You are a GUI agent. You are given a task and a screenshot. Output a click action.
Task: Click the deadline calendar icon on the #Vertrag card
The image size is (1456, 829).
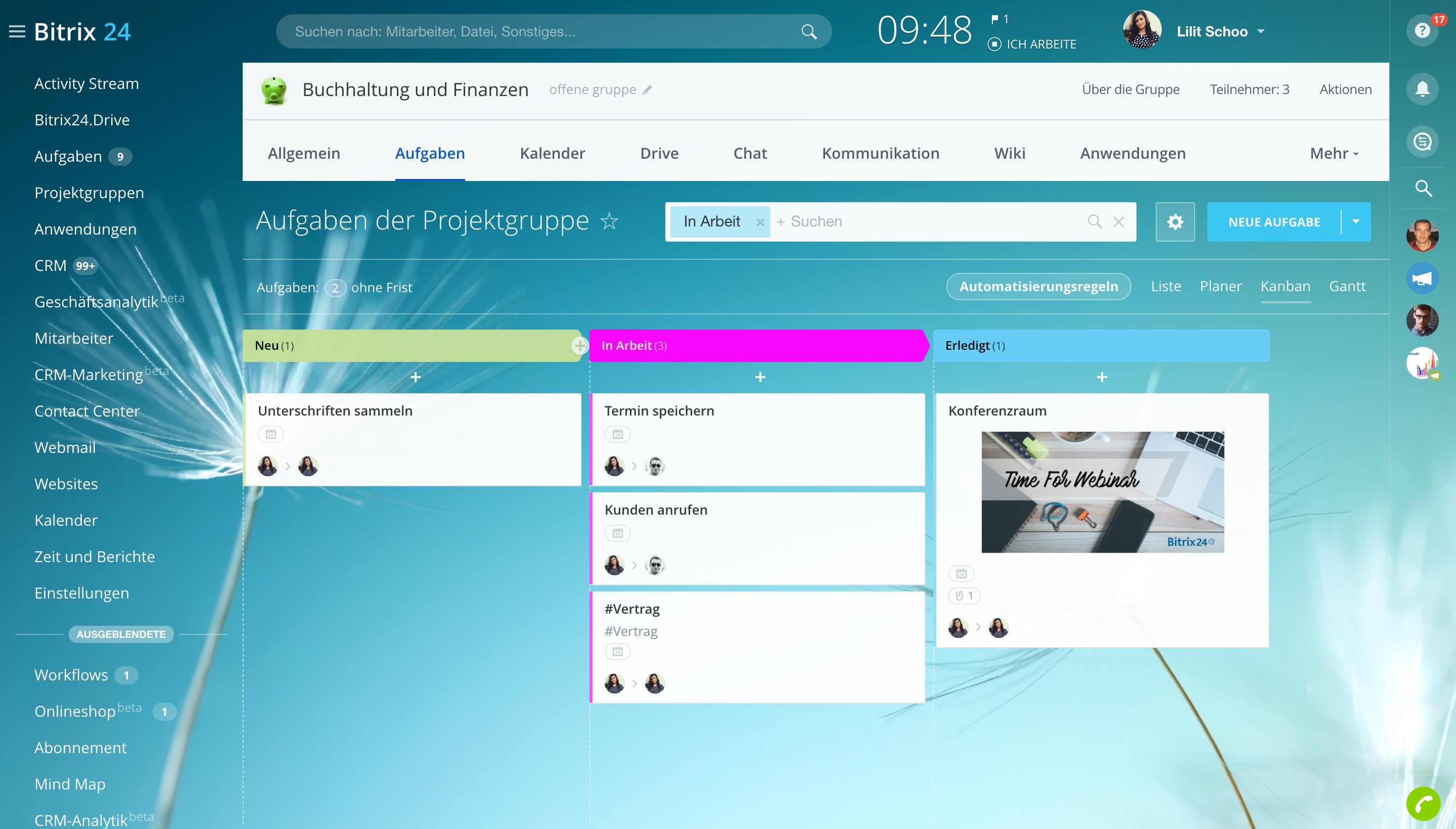tap(617, 652)
